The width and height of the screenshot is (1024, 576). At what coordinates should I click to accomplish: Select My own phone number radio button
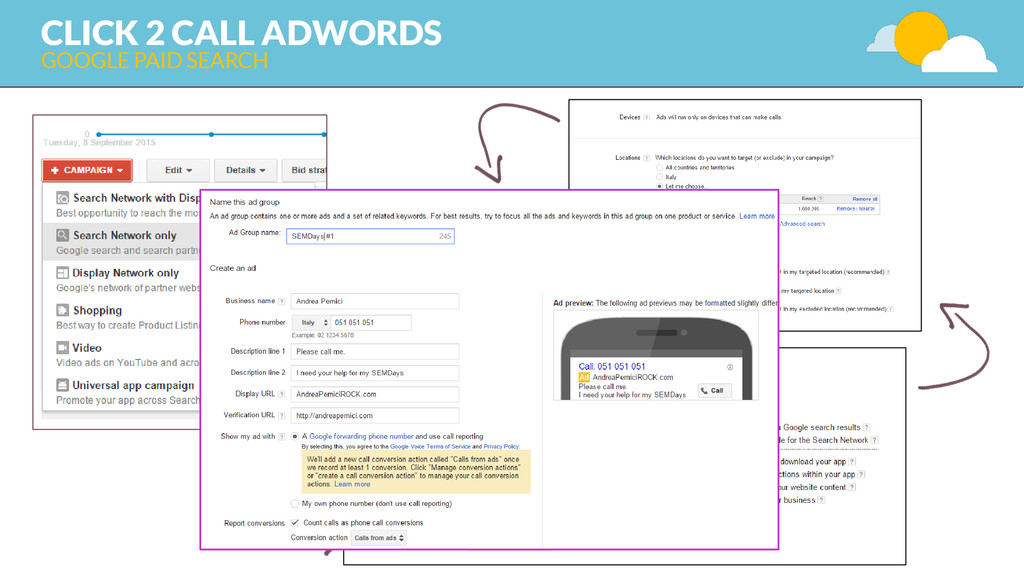point(295,504)
